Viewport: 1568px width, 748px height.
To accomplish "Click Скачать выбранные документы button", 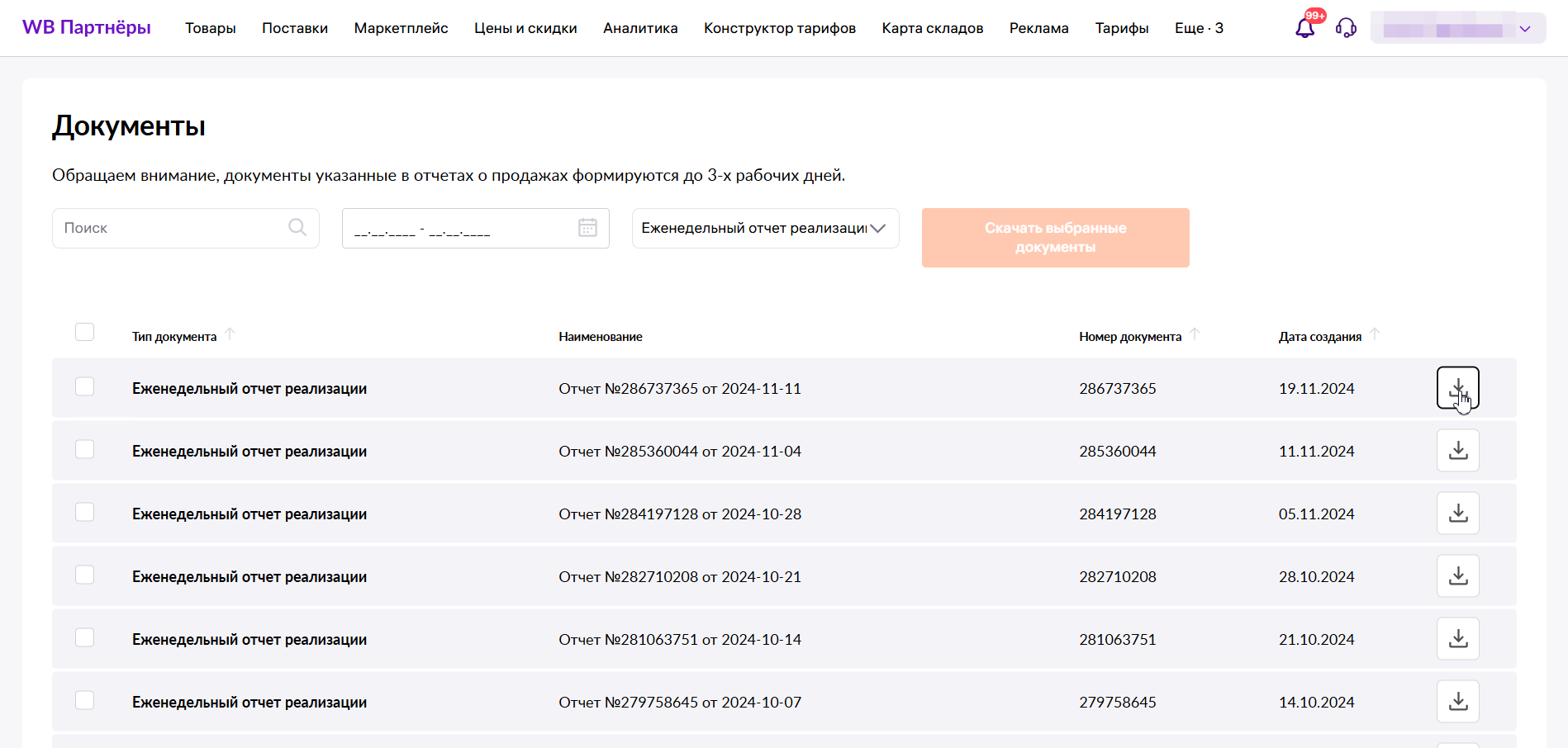I will pos(1056,238).
